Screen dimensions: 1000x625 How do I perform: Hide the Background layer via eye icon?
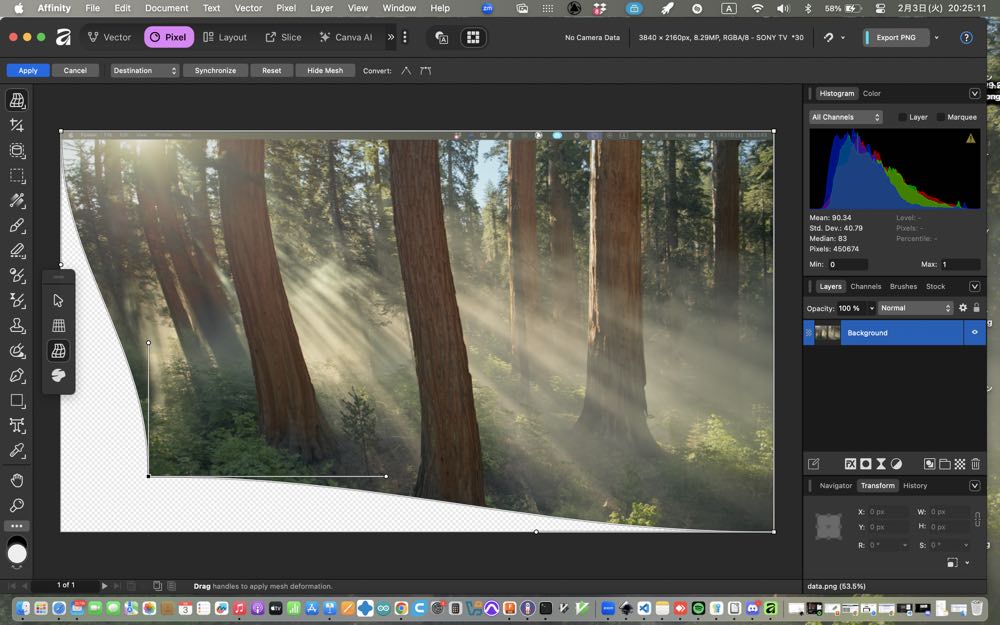pyautogui.click(x=974, y=333)
